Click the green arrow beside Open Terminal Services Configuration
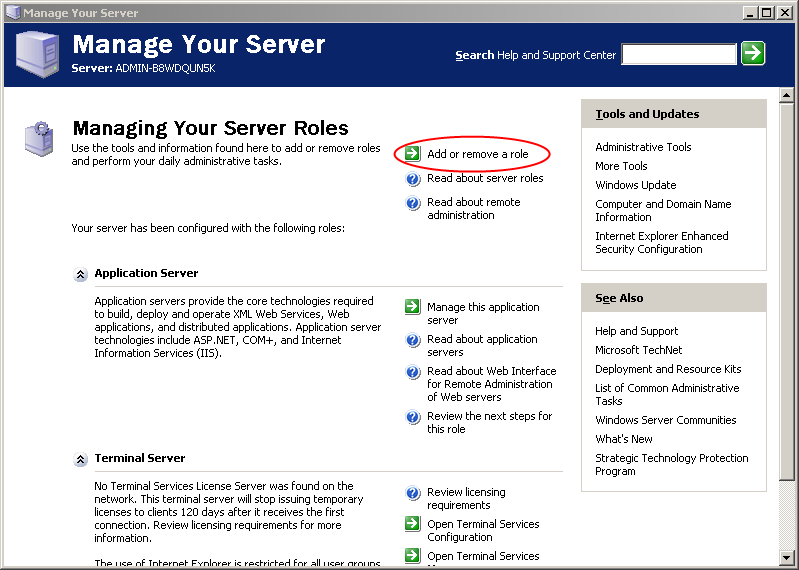The height and width of the screenshot is (570, 799). click(x=412, y=524)
